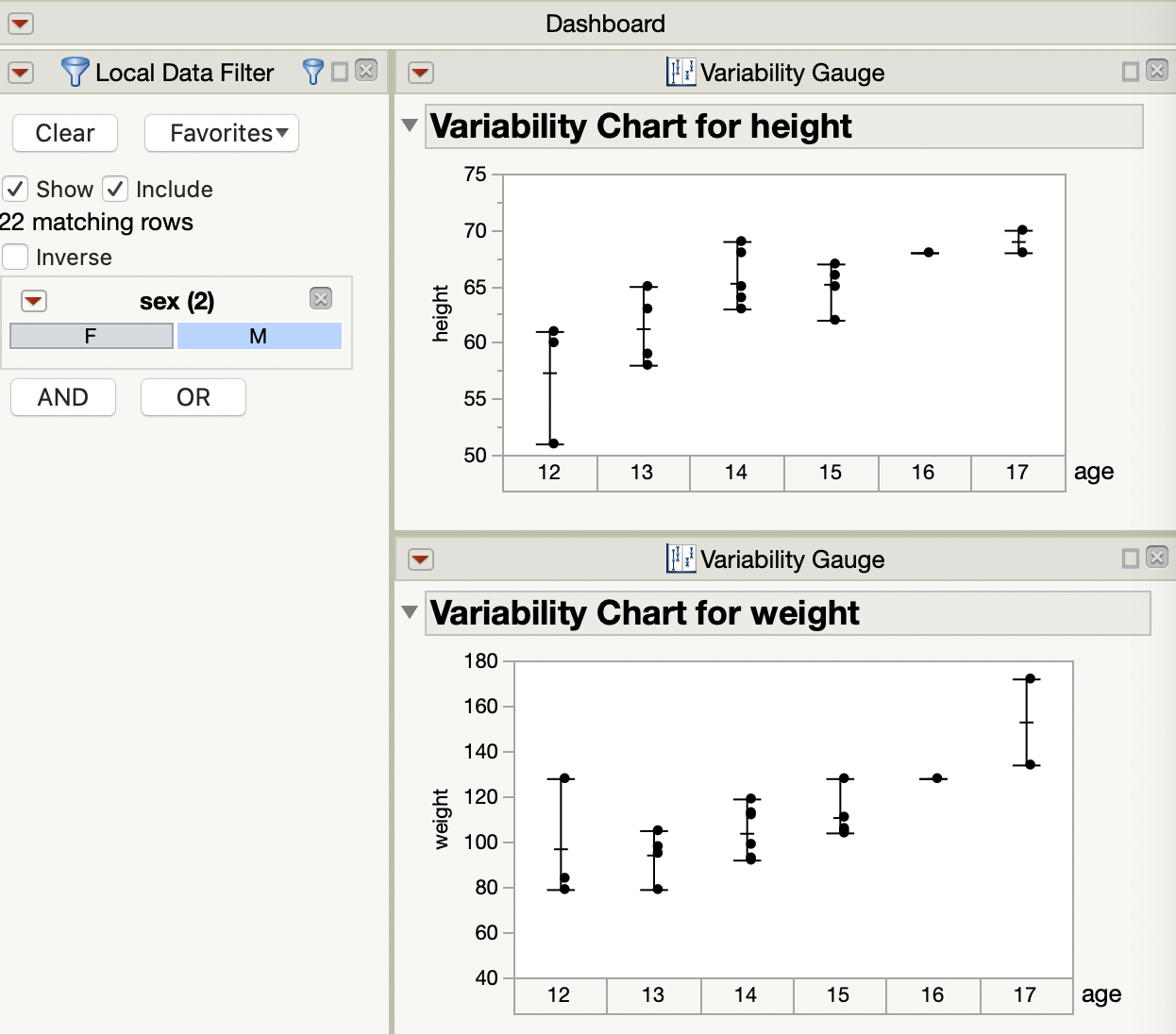Click the Clear button
Image resolution: width=1176 pixels, height=1034 pixels.
(x=65, y=133)
